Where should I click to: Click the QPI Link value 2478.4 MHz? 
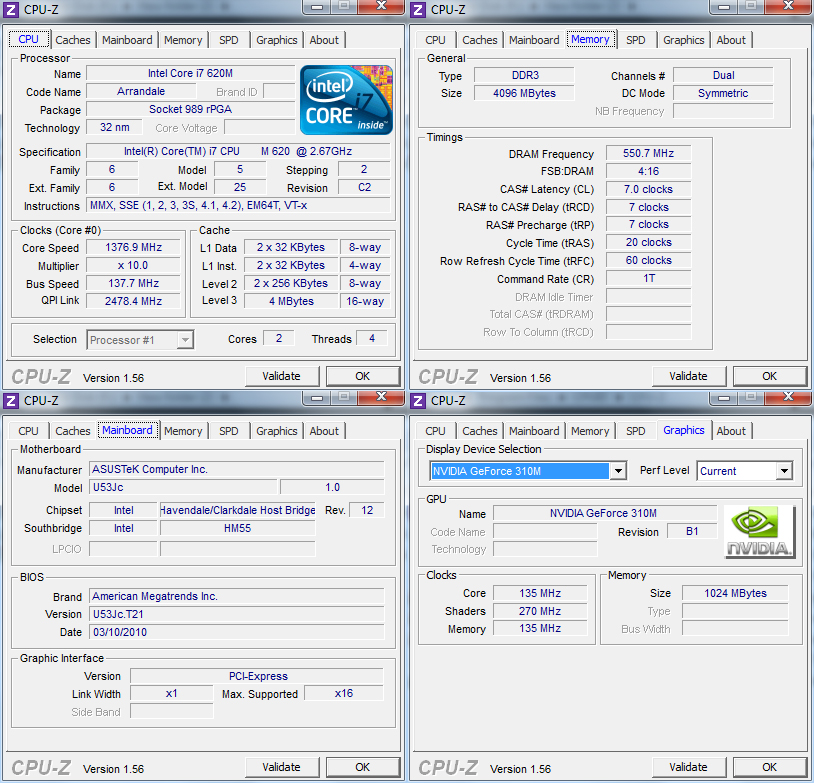[133, 301]
